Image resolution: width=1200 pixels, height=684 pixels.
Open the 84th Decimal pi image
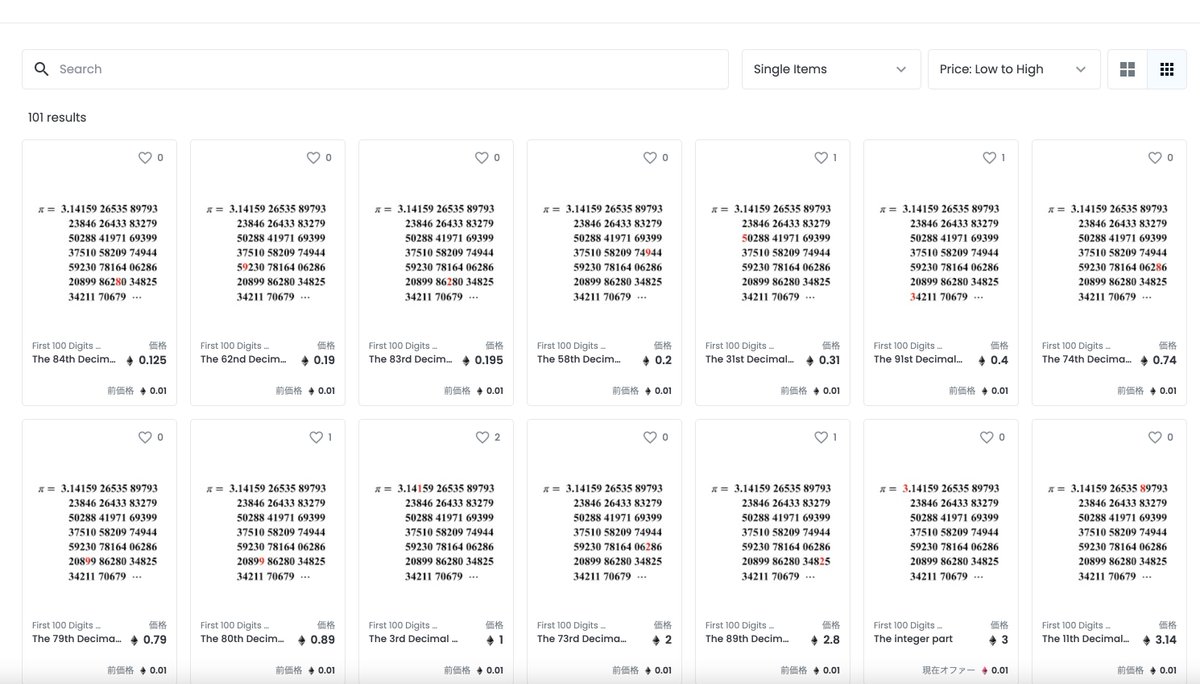(x=98, y=253)
